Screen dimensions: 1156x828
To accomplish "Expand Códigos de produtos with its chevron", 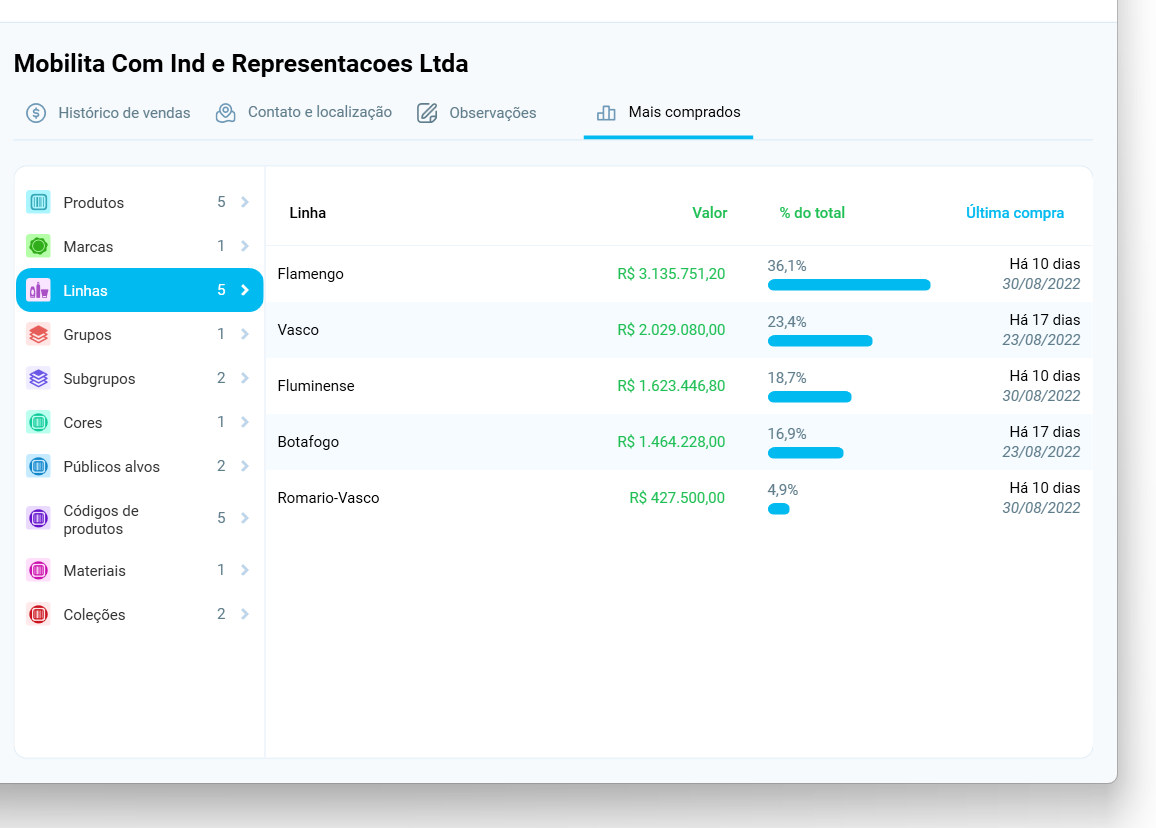I will click(x=245, y=518).
